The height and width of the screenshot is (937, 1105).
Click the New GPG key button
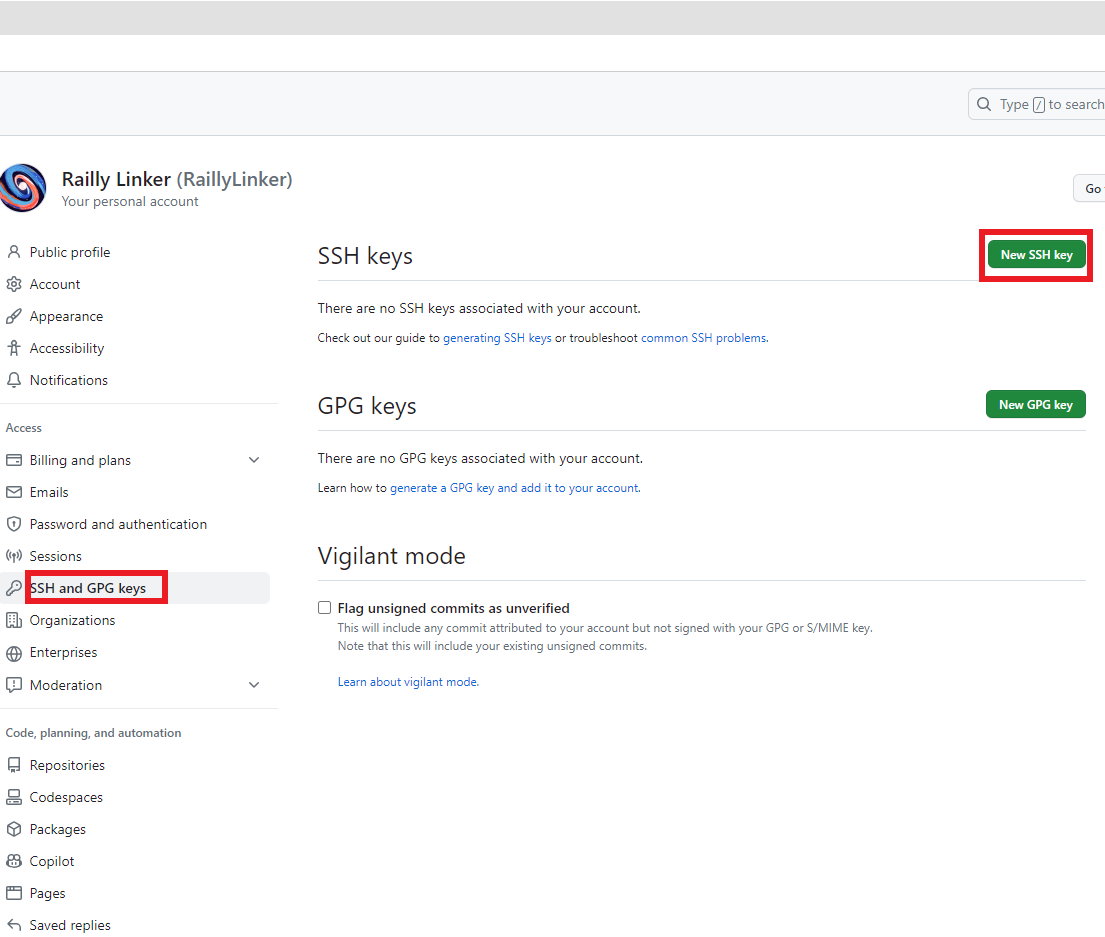pos(1035,404)
